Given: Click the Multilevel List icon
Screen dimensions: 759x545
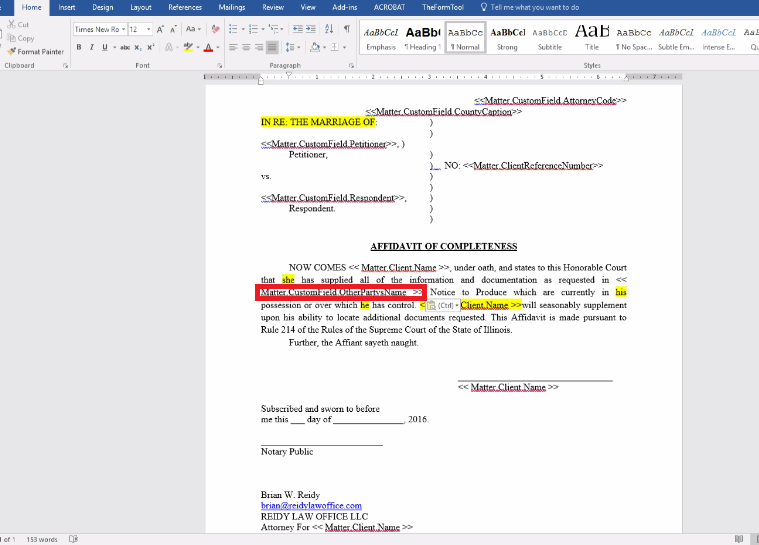Looking at the screenshot, I should pos(275,30).
